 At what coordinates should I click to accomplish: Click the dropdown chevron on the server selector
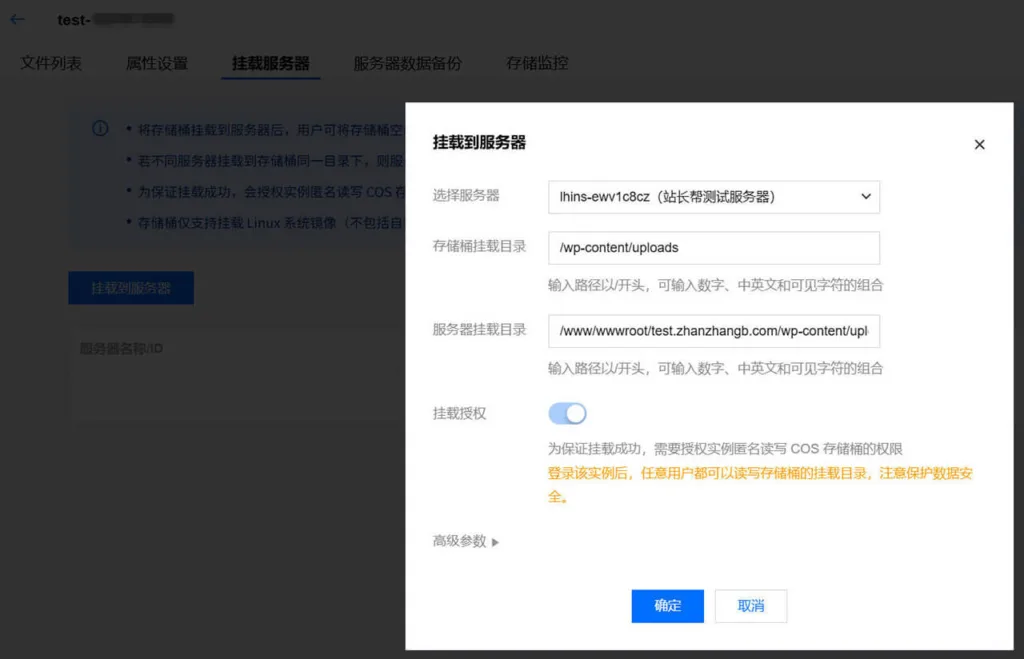tap(866, 197)
